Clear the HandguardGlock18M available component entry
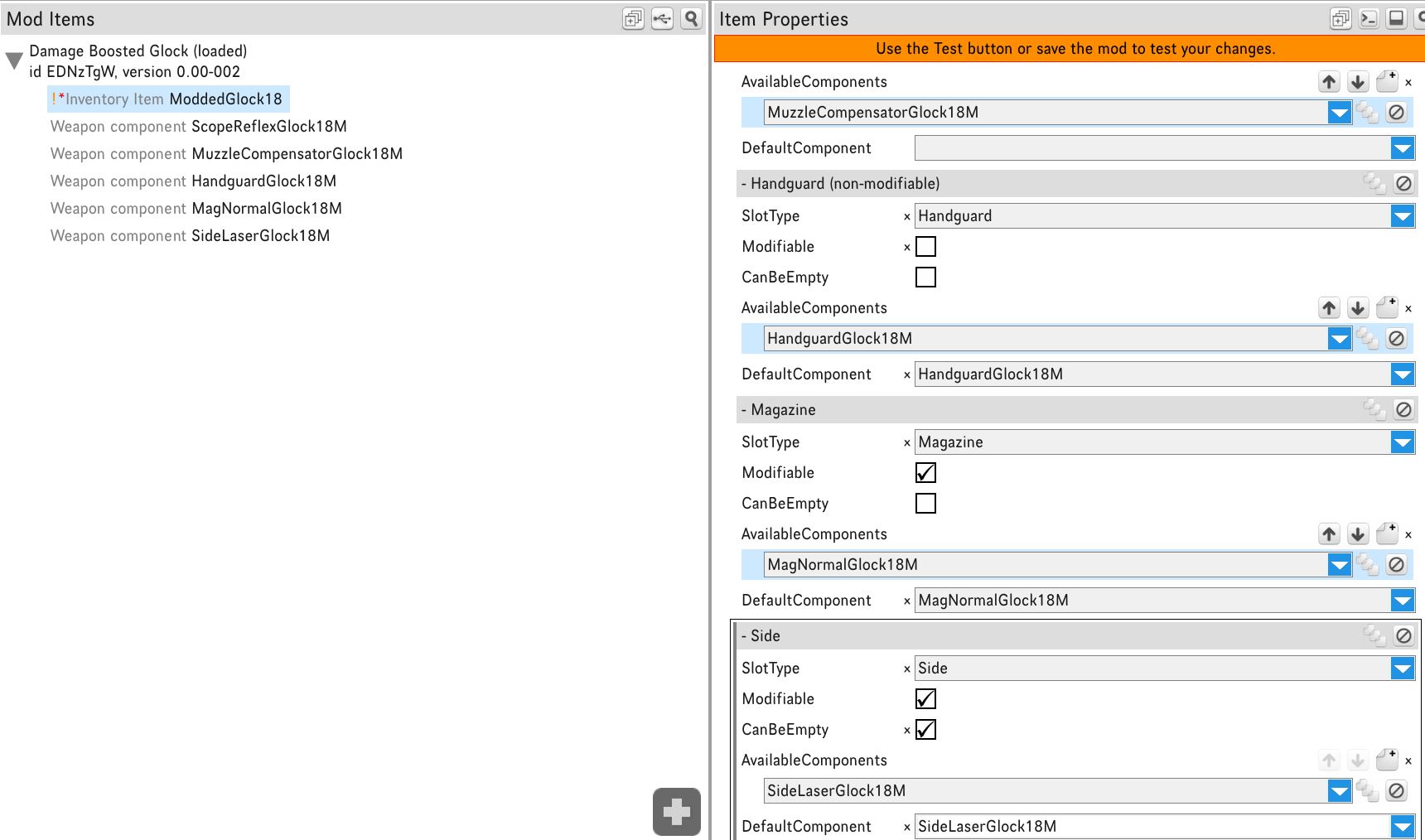Viewport: 1425px width, 840px height. (1397, 338)
